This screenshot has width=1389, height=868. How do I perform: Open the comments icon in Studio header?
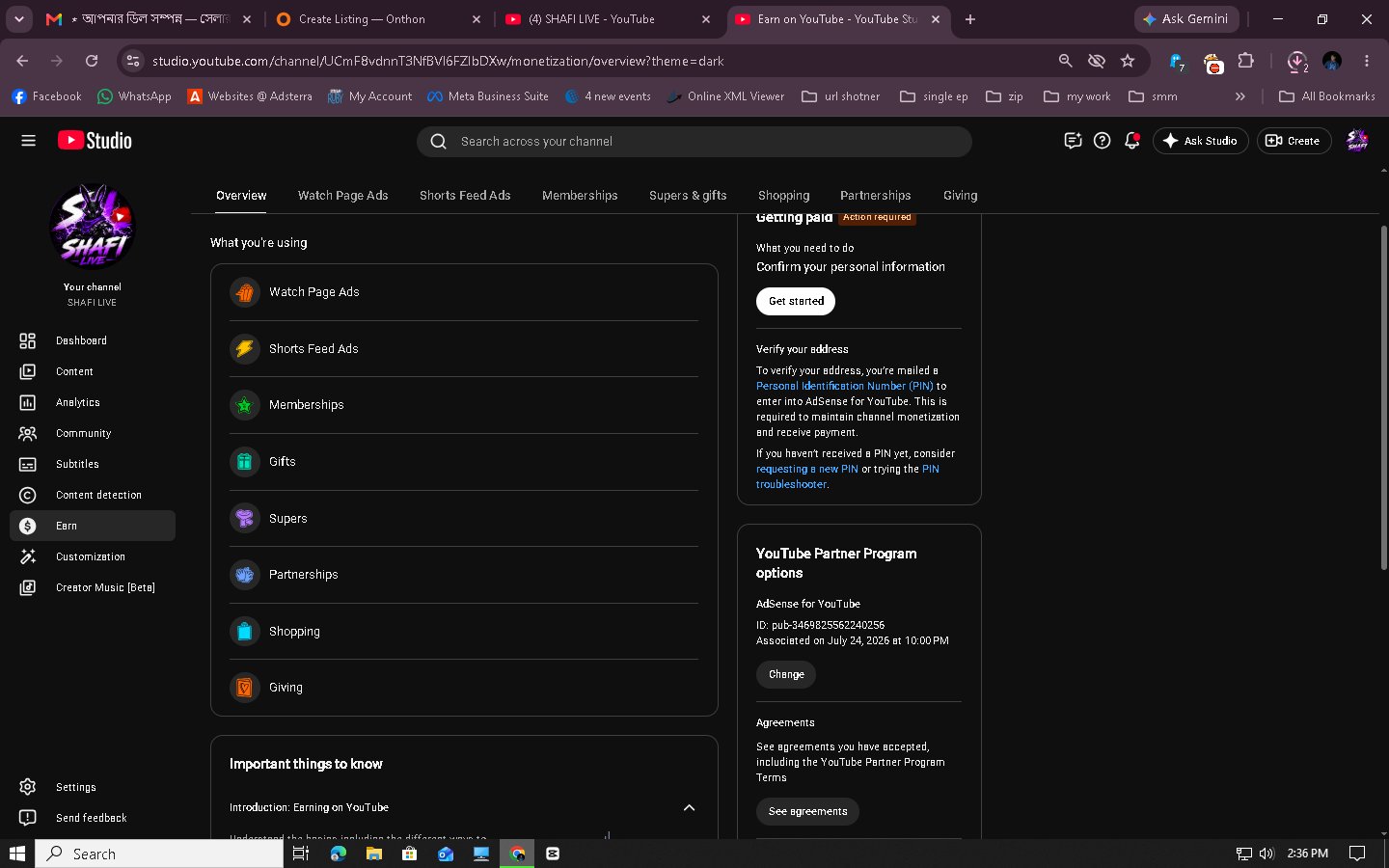tap(1073, 141)
